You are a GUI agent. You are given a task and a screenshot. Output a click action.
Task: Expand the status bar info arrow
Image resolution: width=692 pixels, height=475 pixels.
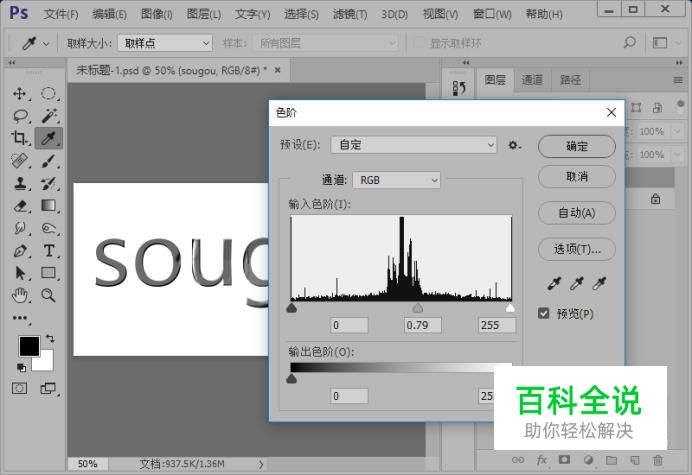tap(261, 464)
